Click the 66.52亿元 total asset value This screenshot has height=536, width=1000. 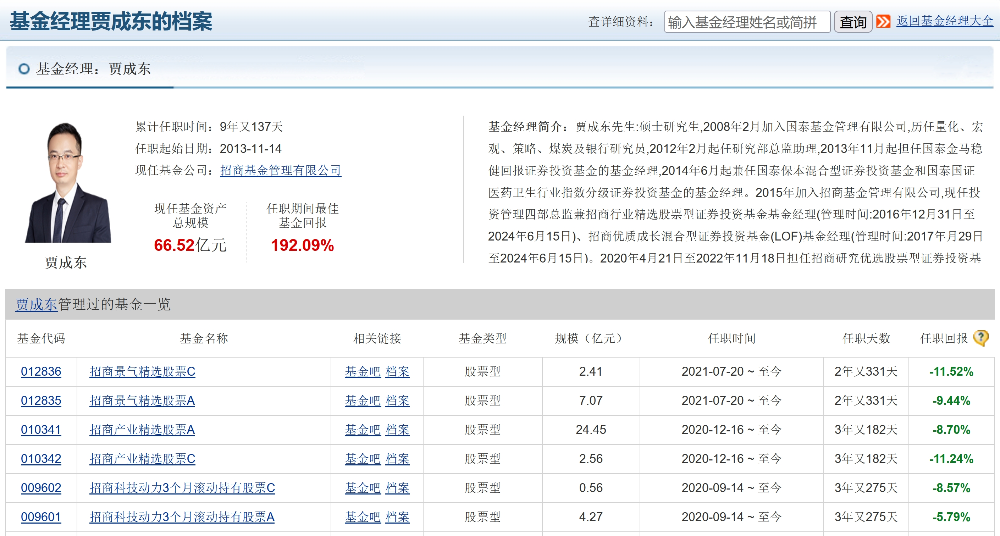point(190,245)
